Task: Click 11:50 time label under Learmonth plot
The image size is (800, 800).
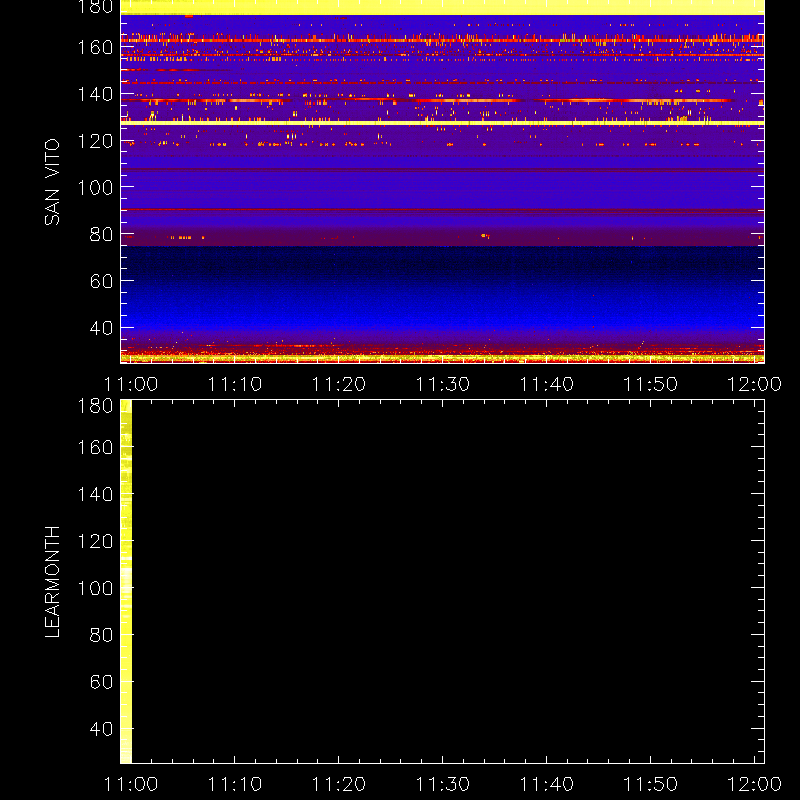Action: pos(651,784)
